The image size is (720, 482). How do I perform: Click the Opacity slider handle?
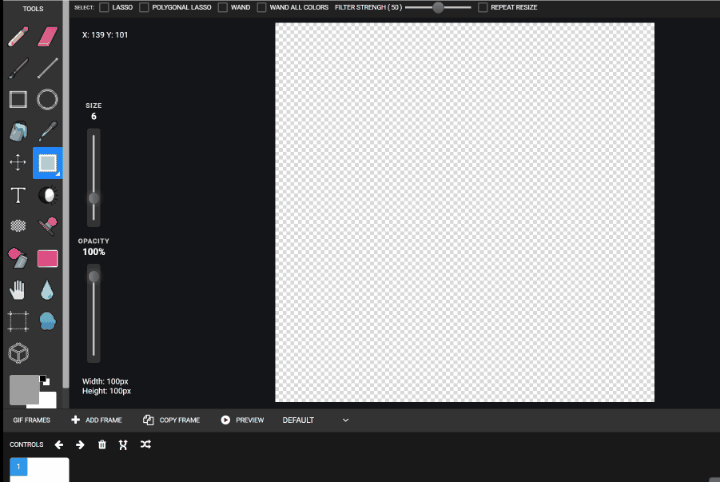point(94,276)
